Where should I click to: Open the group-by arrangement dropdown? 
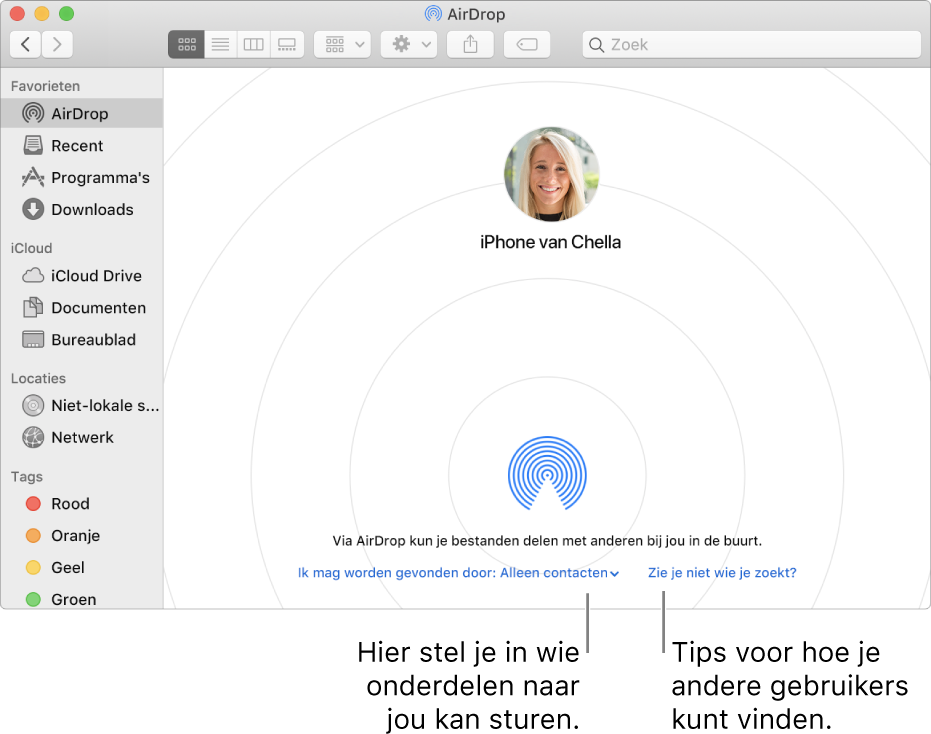(343, 45)
